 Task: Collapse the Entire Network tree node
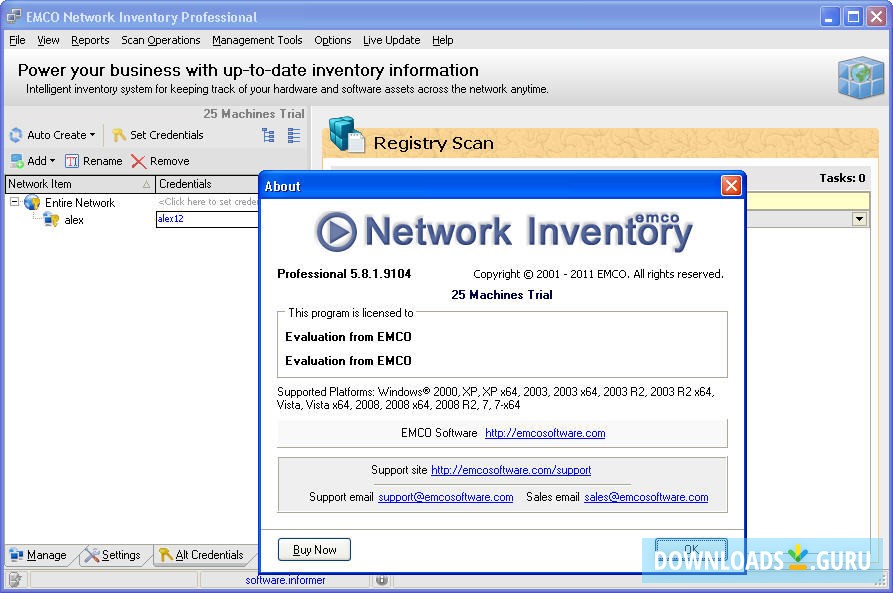(x=13, y=201)
